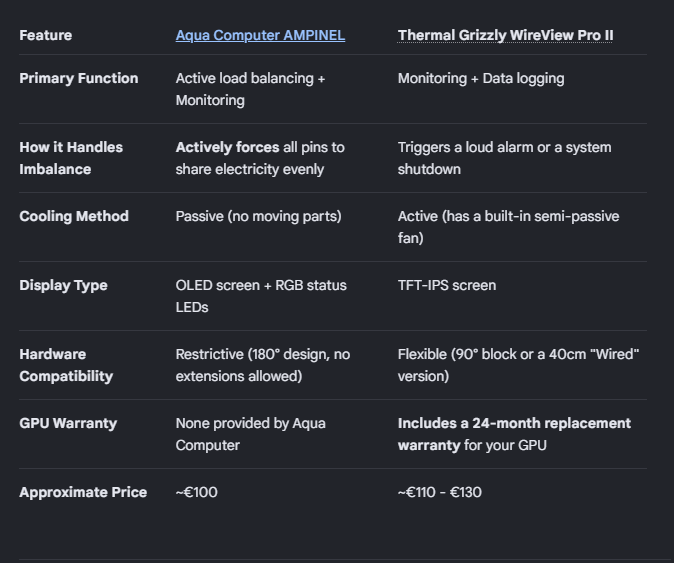Select the 'Passive (no moving parts)' cell
This screenshot has height=563, width=674.
[258, 216]
